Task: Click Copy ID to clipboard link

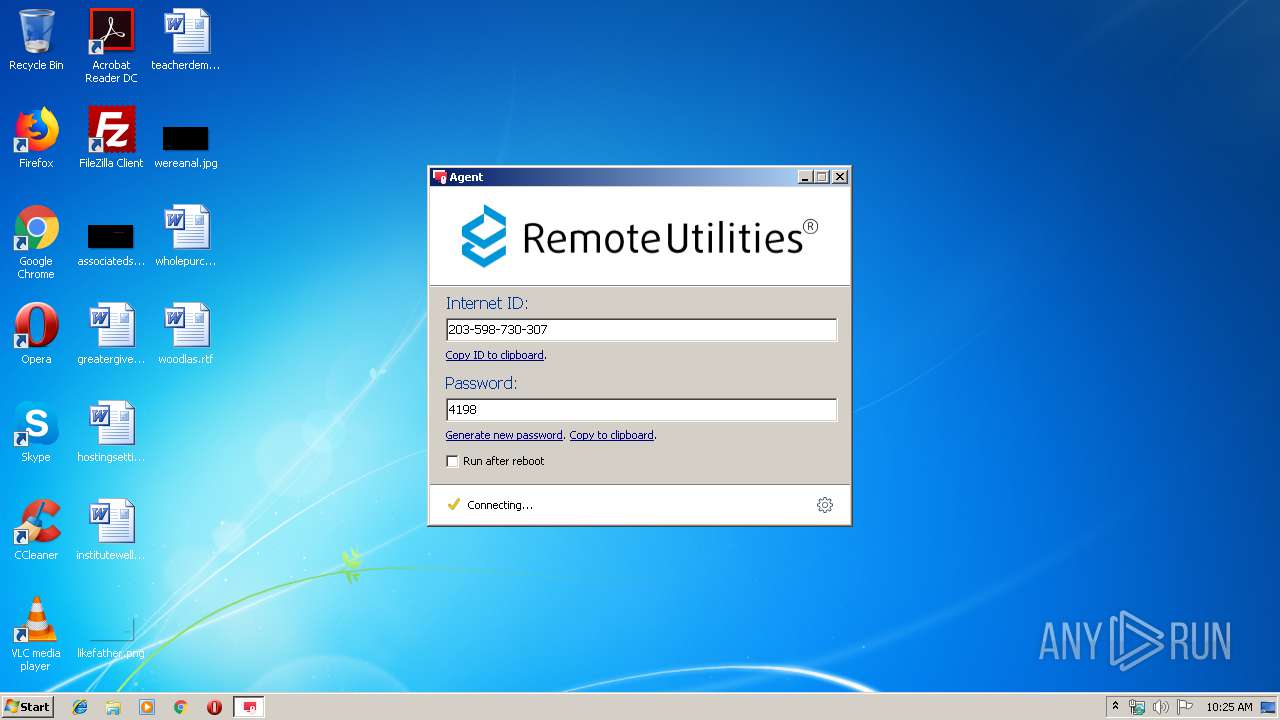Action: click(495, 355)
